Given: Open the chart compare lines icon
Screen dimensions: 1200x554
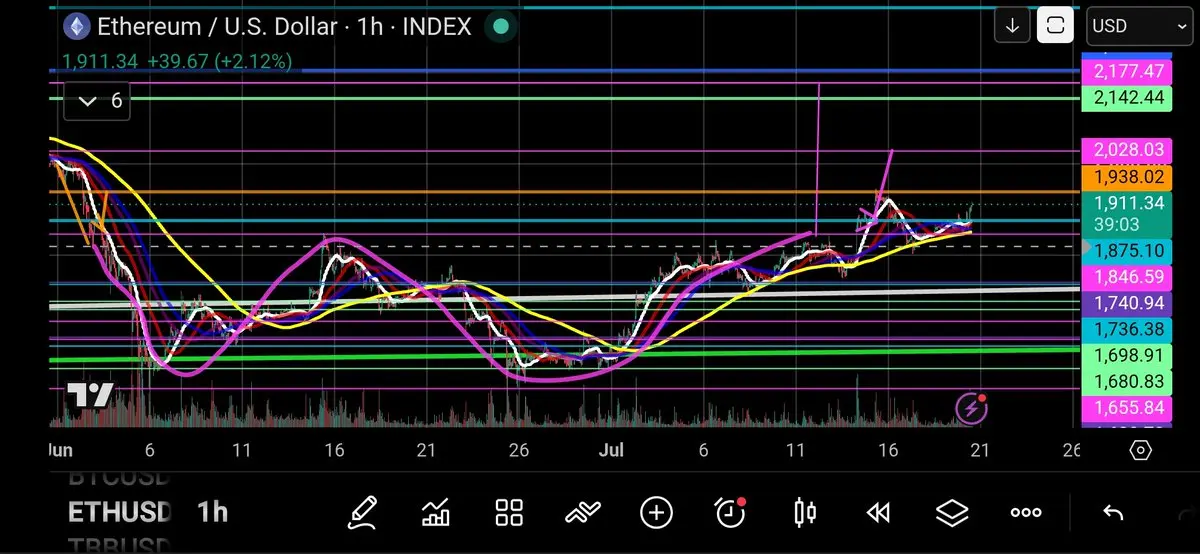Looking at the screenshot, I should click(582, 513).
